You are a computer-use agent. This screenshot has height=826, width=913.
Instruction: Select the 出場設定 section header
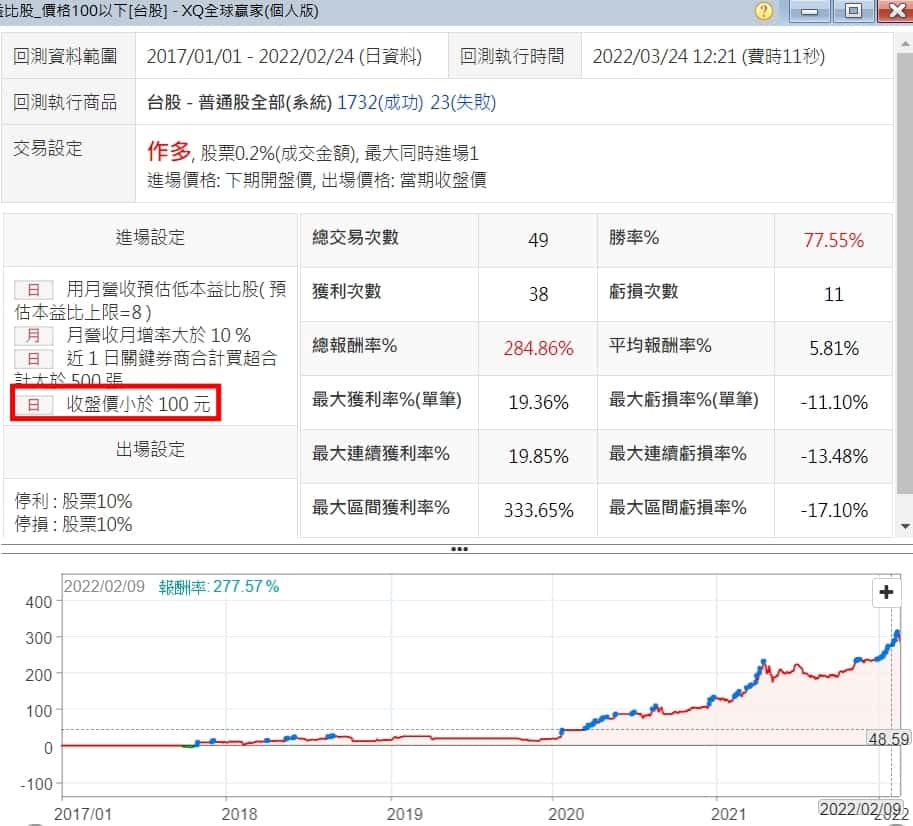[150, 450]
